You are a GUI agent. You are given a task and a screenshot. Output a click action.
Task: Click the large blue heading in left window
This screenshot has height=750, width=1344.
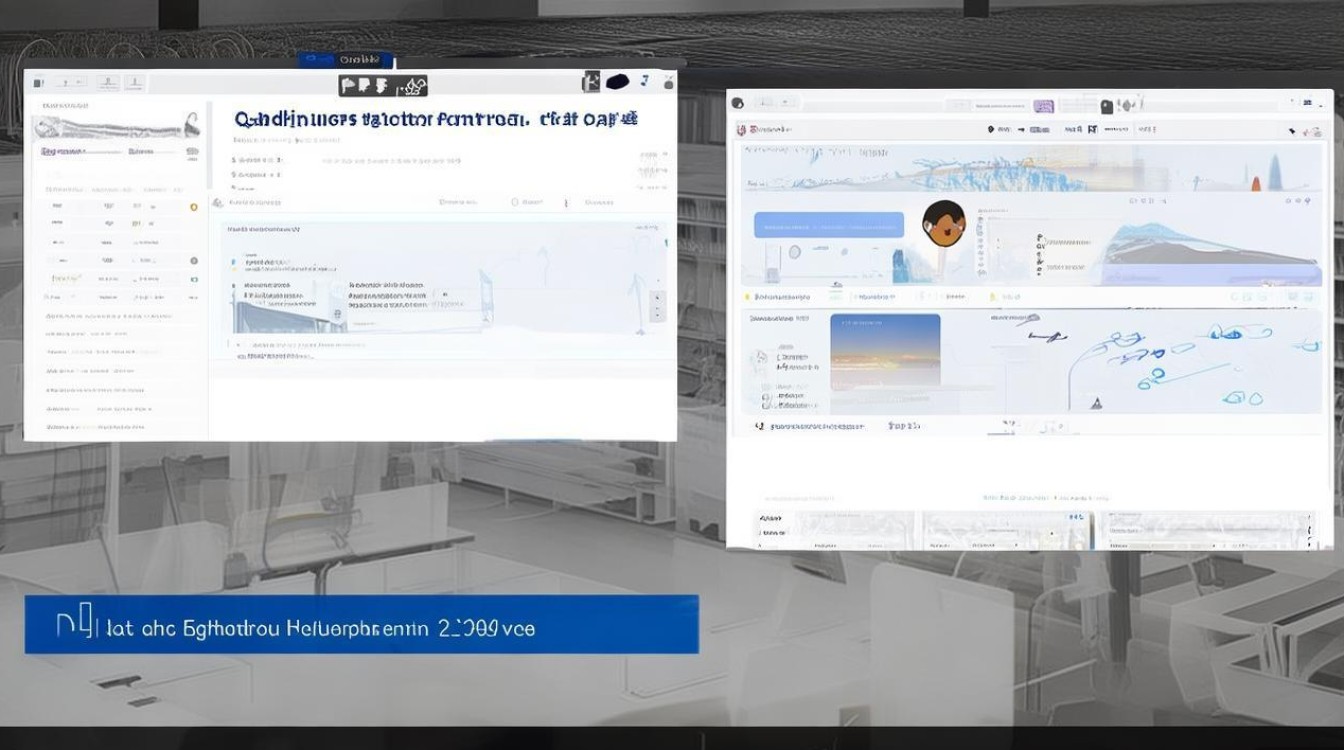pos(436,119)
